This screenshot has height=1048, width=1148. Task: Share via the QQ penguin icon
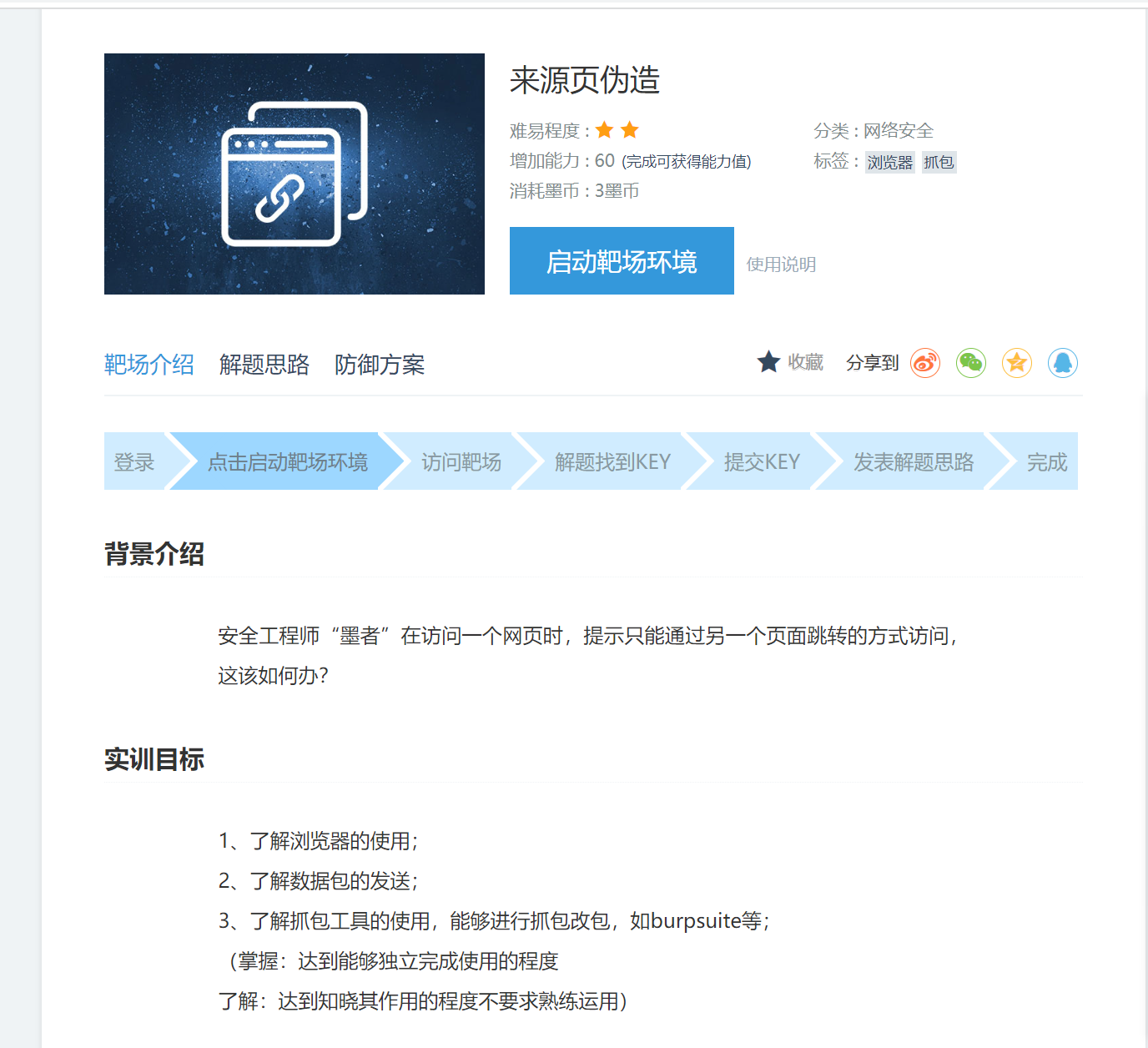(1063, 363)
